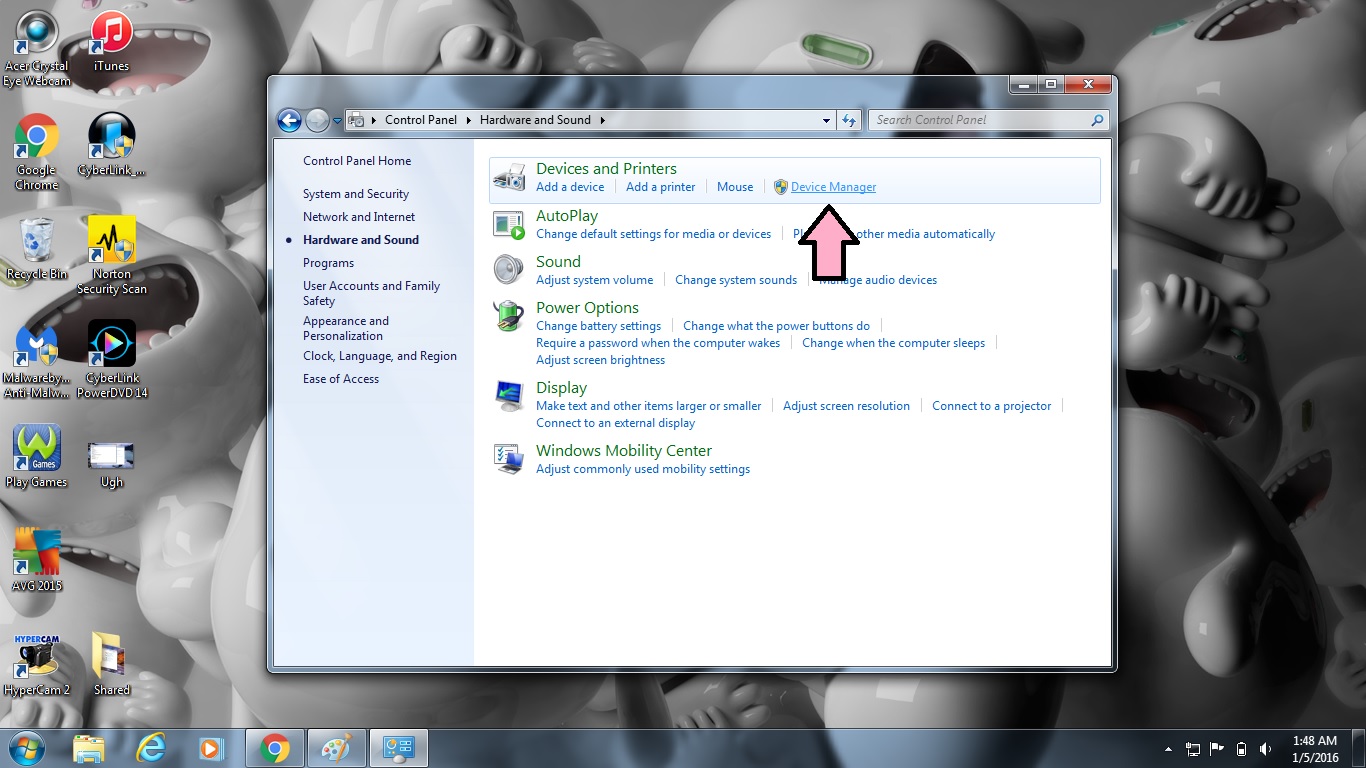Select Programs in the sidebar

[x=328, y=263]
